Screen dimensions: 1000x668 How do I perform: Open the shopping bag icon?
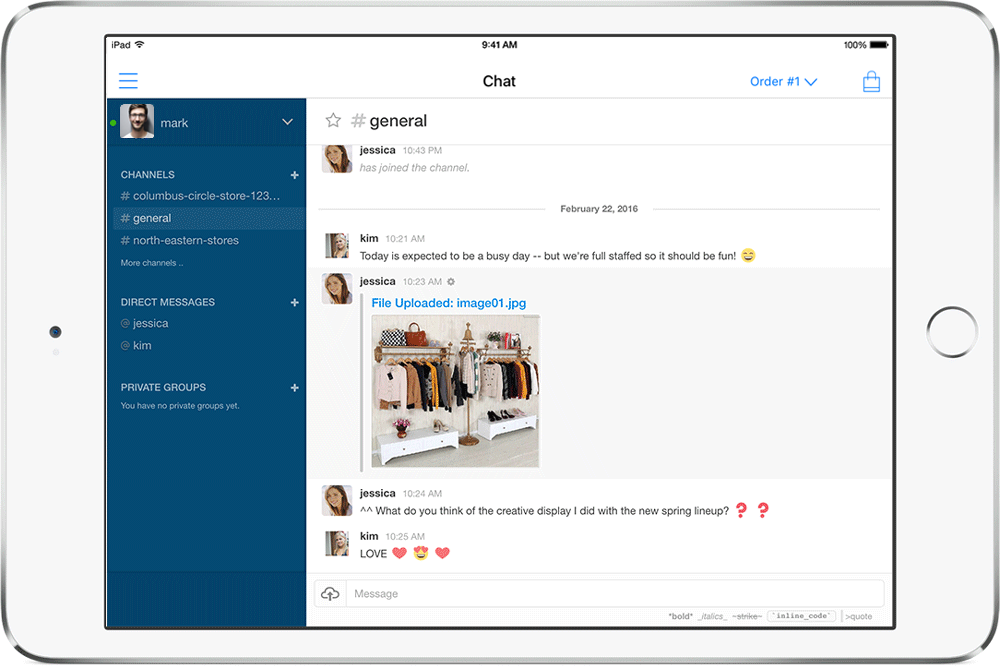pos(871,82)
